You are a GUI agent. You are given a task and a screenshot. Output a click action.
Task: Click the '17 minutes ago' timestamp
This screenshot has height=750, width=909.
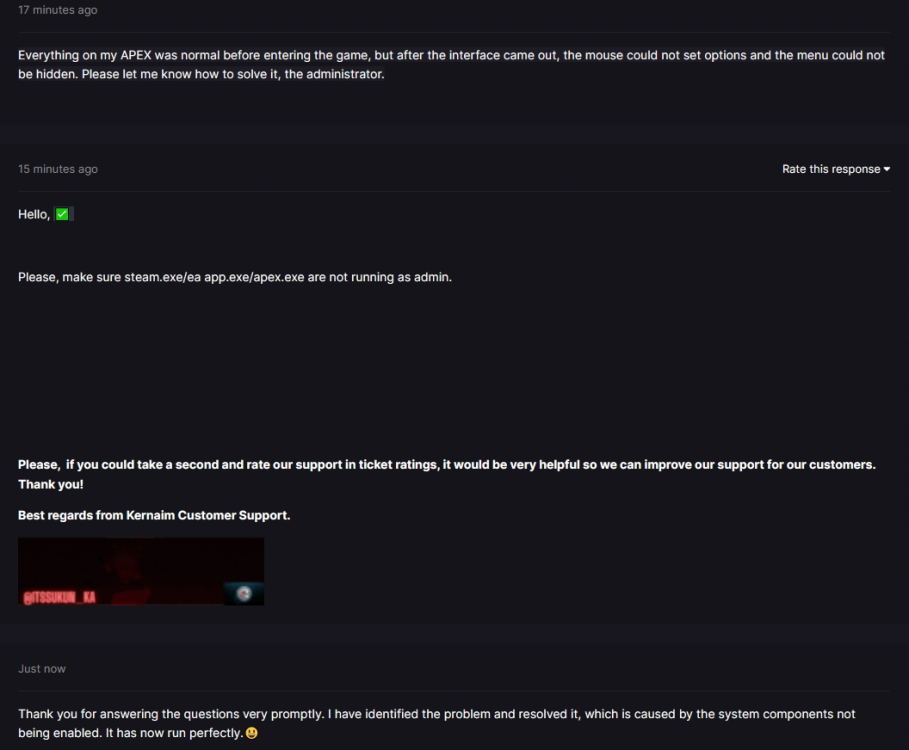pos(58,10)
